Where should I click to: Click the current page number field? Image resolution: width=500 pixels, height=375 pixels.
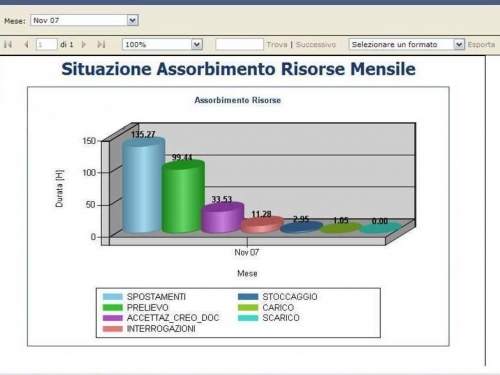tap(47, 44)
